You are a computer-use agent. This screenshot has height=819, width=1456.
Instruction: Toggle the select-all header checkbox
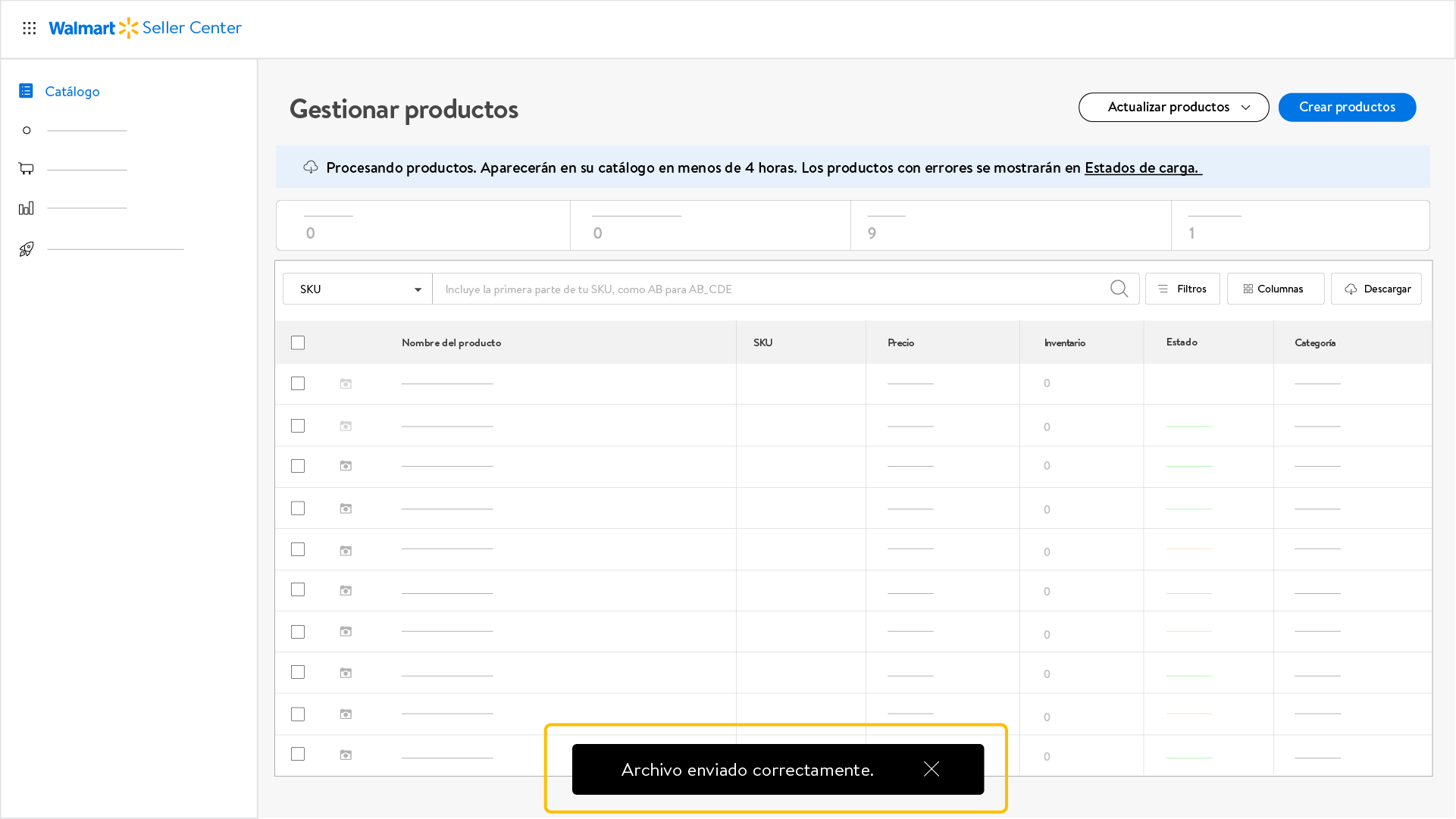(x=298, y=343)
